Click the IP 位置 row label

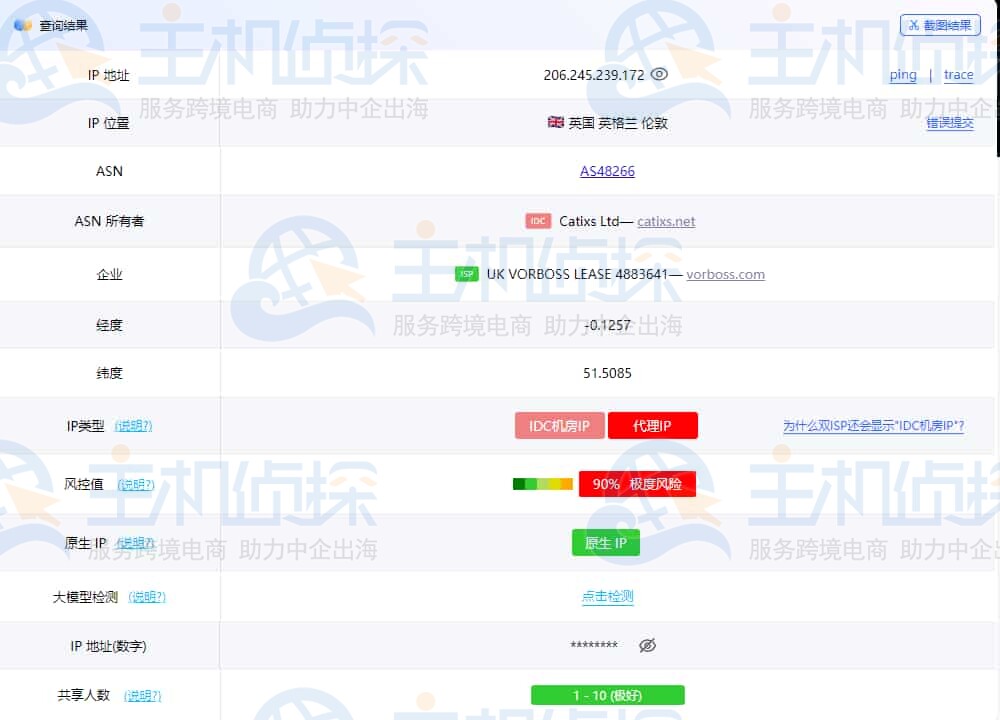108,122
